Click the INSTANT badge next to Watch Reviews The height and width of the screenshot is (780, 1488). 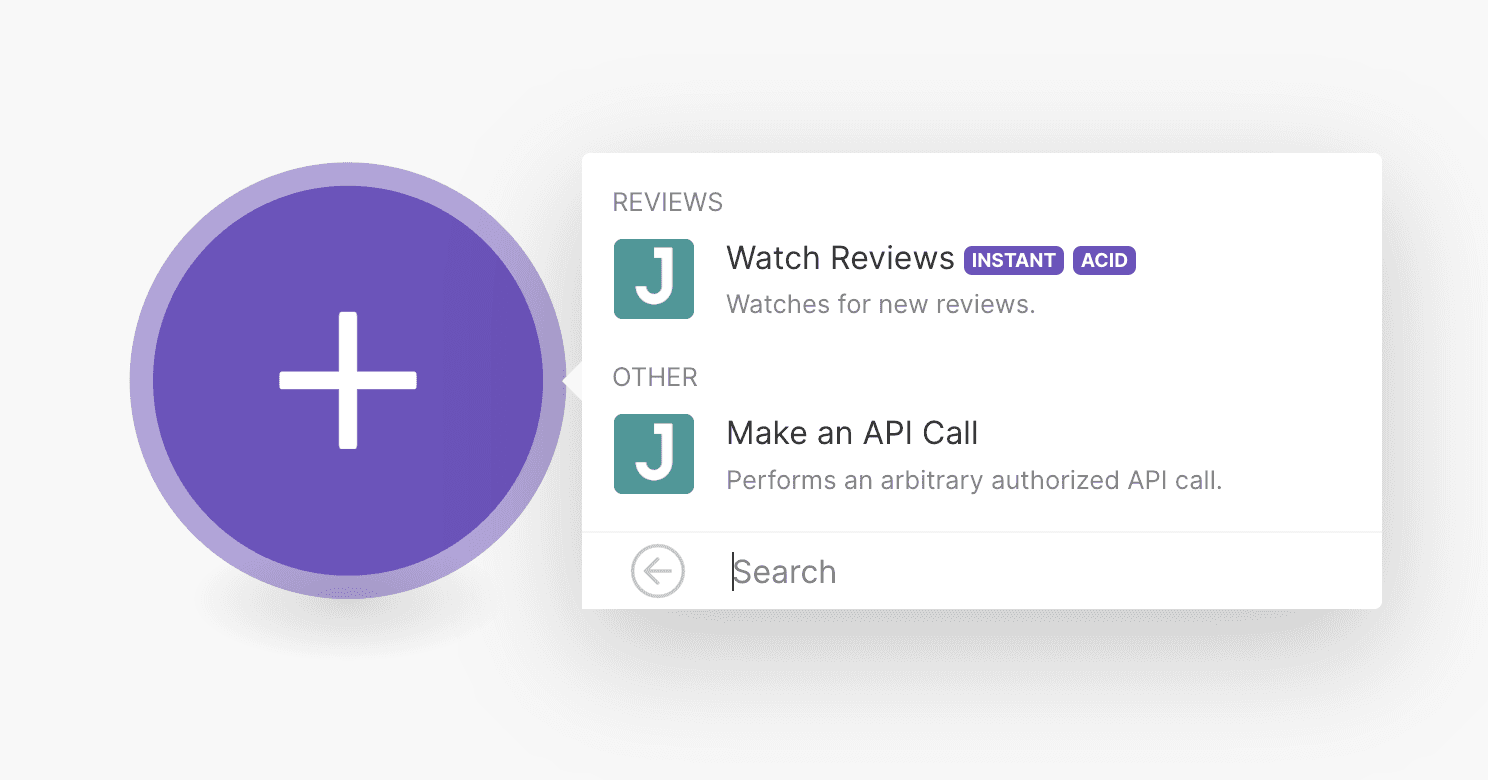pyautogui.click(x=1013, y=260)
